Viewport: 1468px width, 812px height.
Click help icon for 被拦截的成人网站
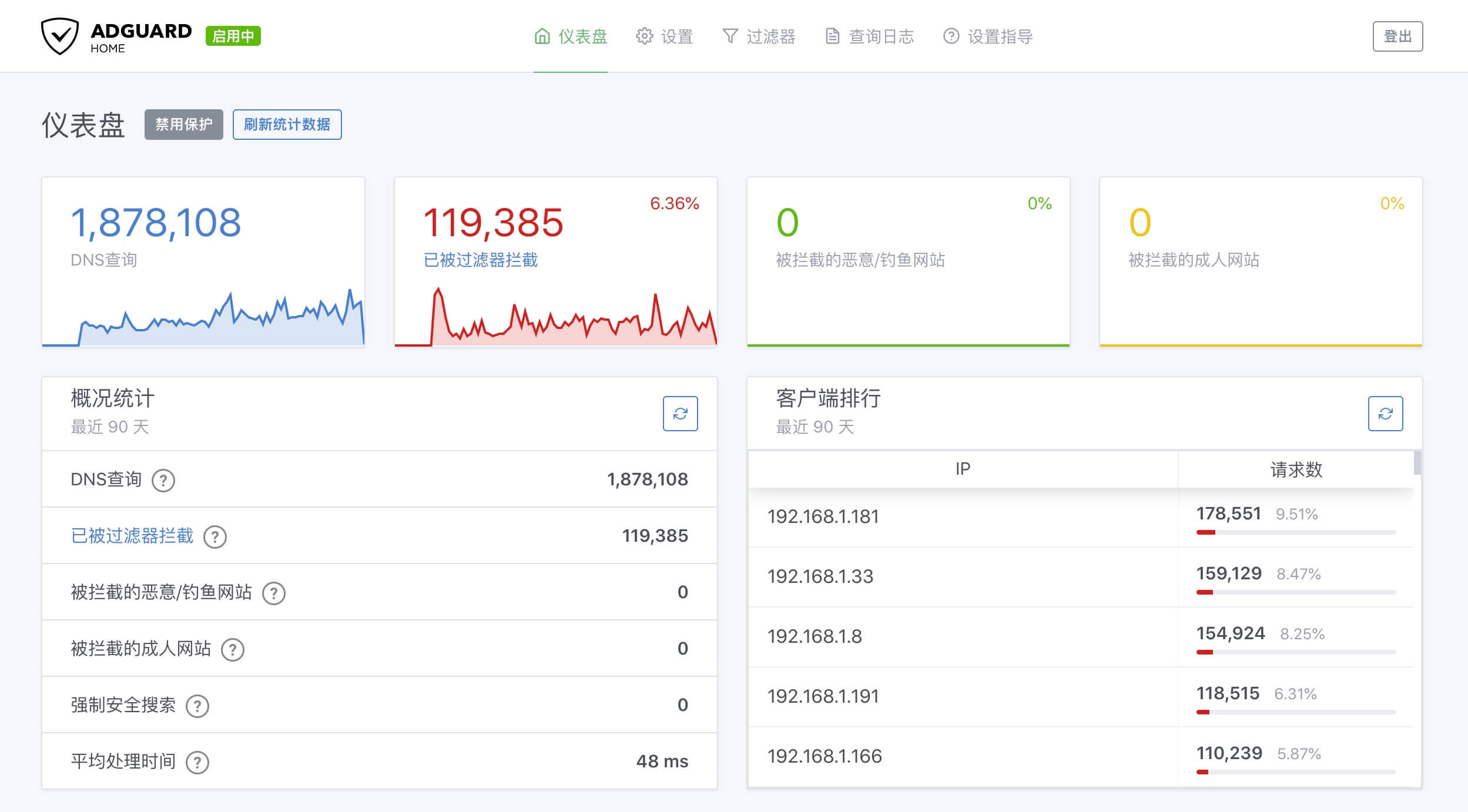coord(233,650)
